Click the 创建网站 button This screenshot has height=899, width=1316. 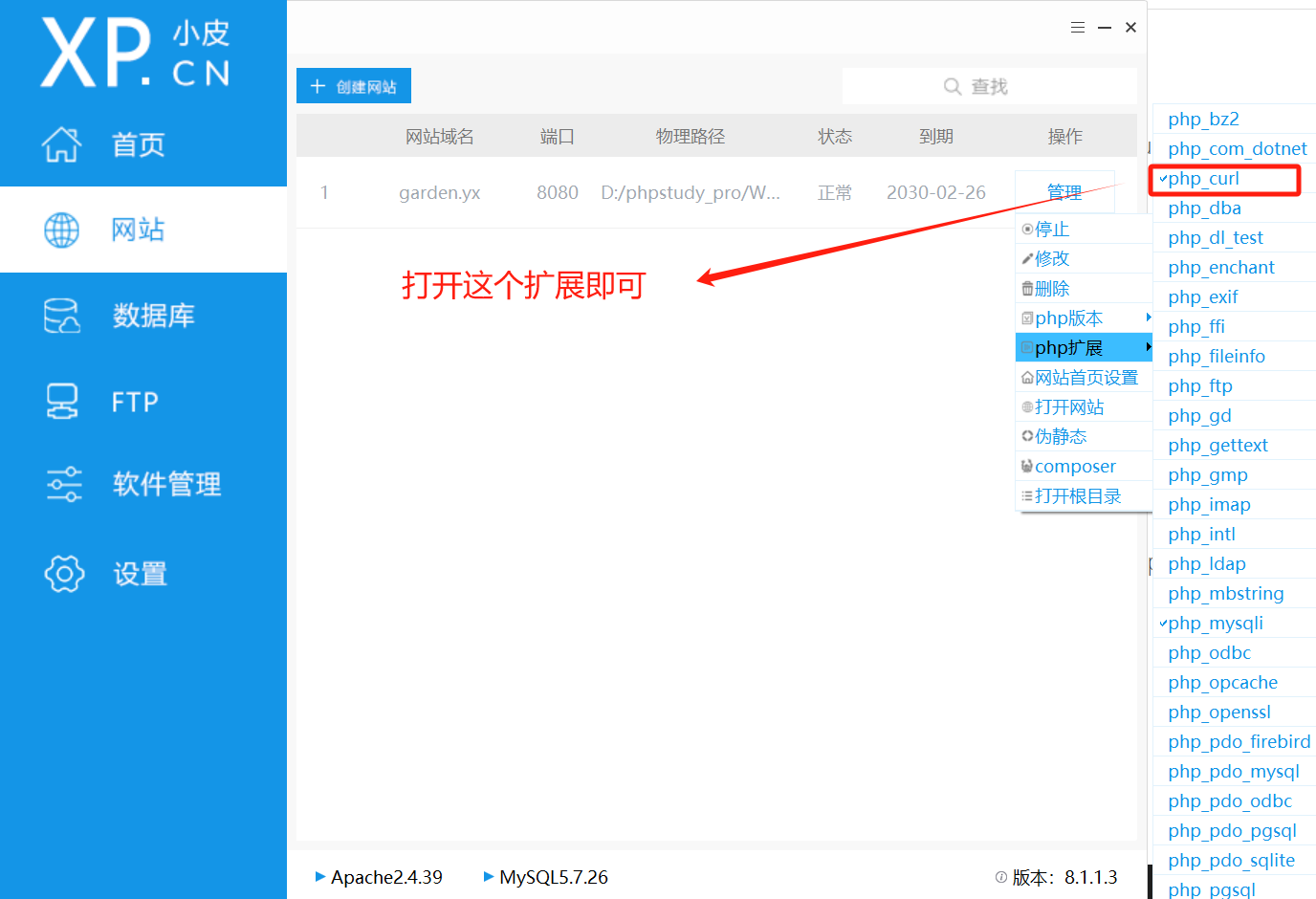pyautogui.click(x=353, y=85)
